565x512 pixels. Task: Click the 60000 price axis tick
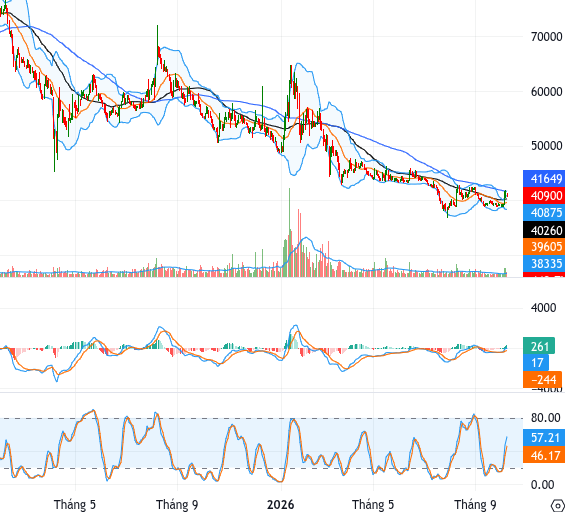coord(546,92)
